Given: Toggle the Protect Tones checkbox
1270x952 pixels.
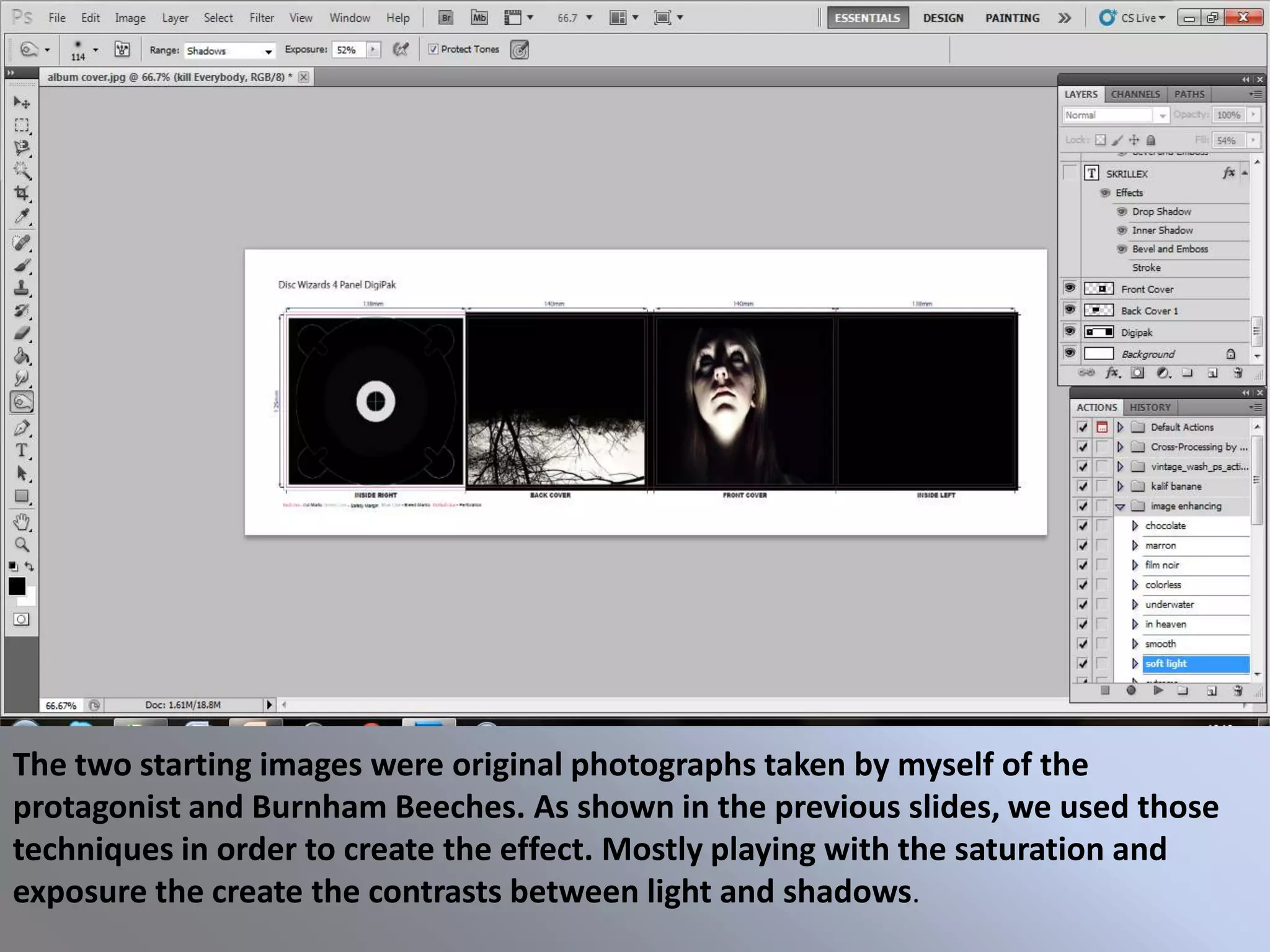Looking at the screenshot, I should point(433,49).
